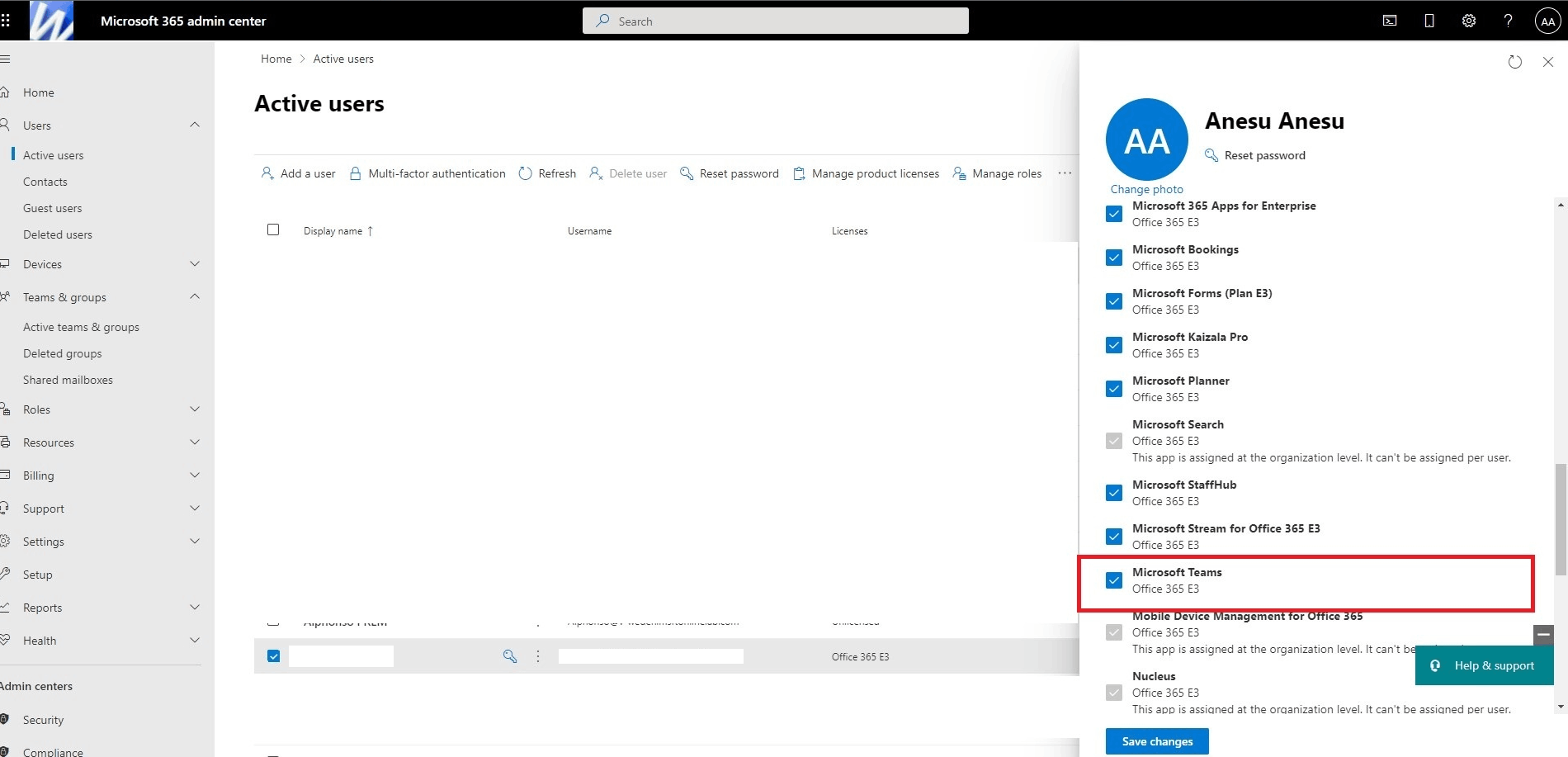Close the Anesu Anesu user panel
The height and width of the screenshot is (757, 1568).
tap(1548, 62)
